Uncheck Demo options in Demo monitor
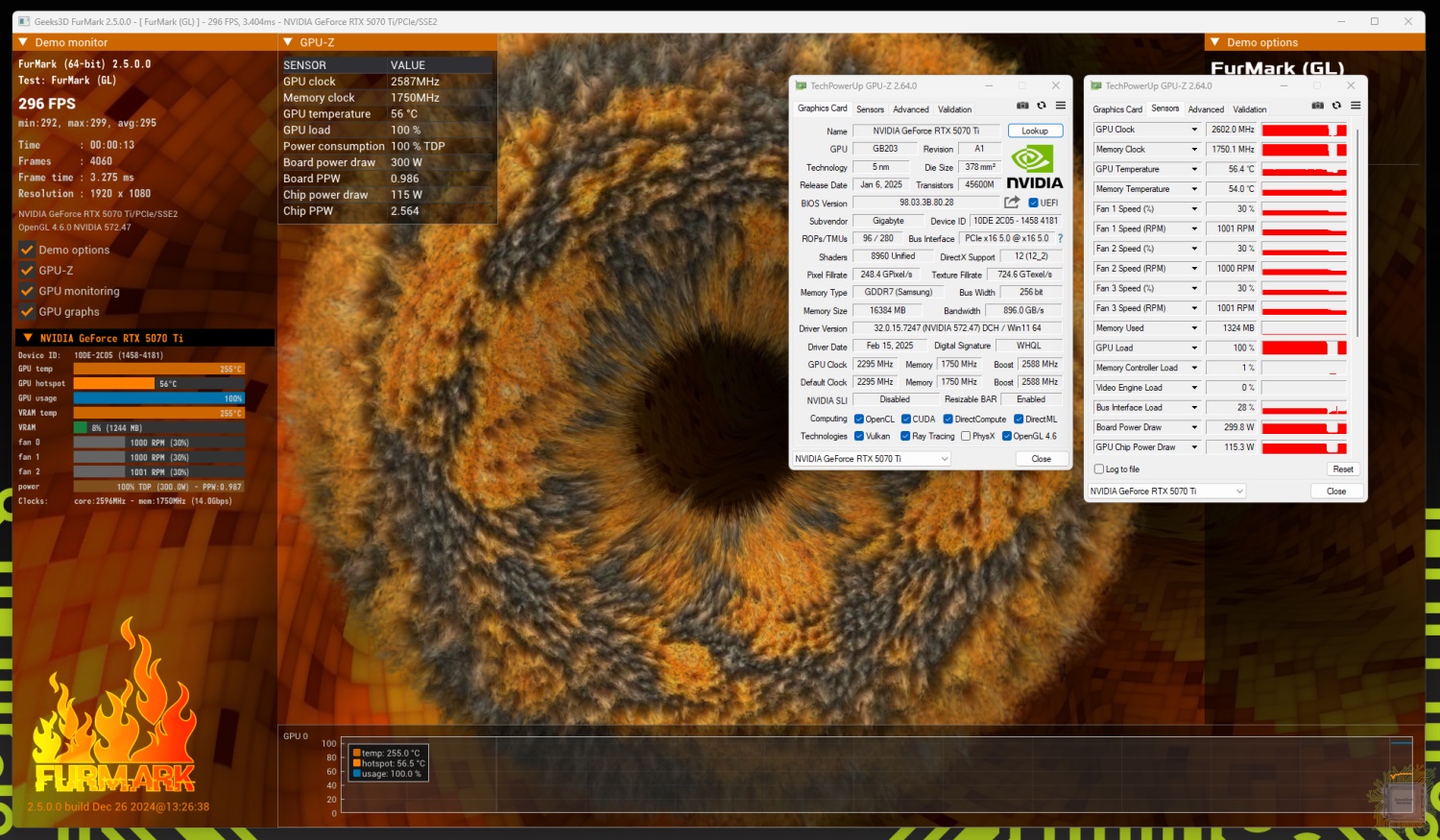This screenshot has height=840, width=1440. pos(27,250)
